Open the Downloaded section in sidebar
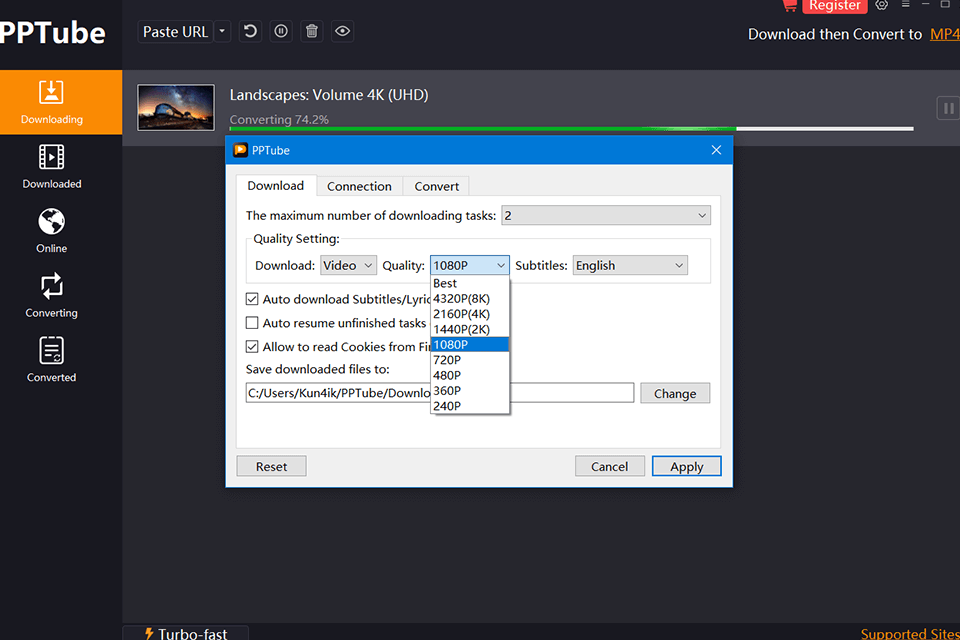Viewport: 960px width, 640px height. click(51, 166)
